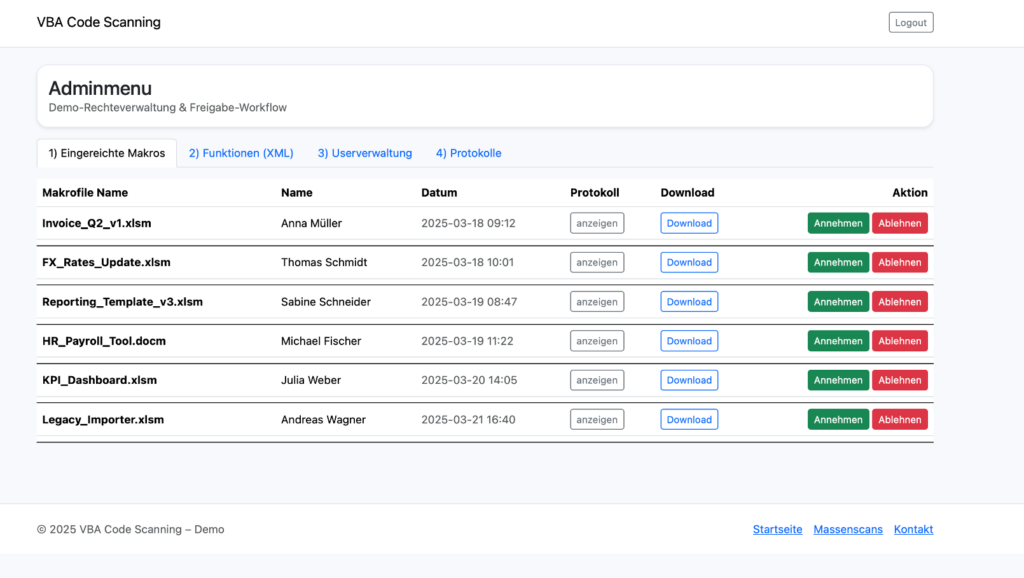Click Ablehnen for FX_Rates_Update.xlsm
This screenshot has height=578, width=1024.
[899, 262]
